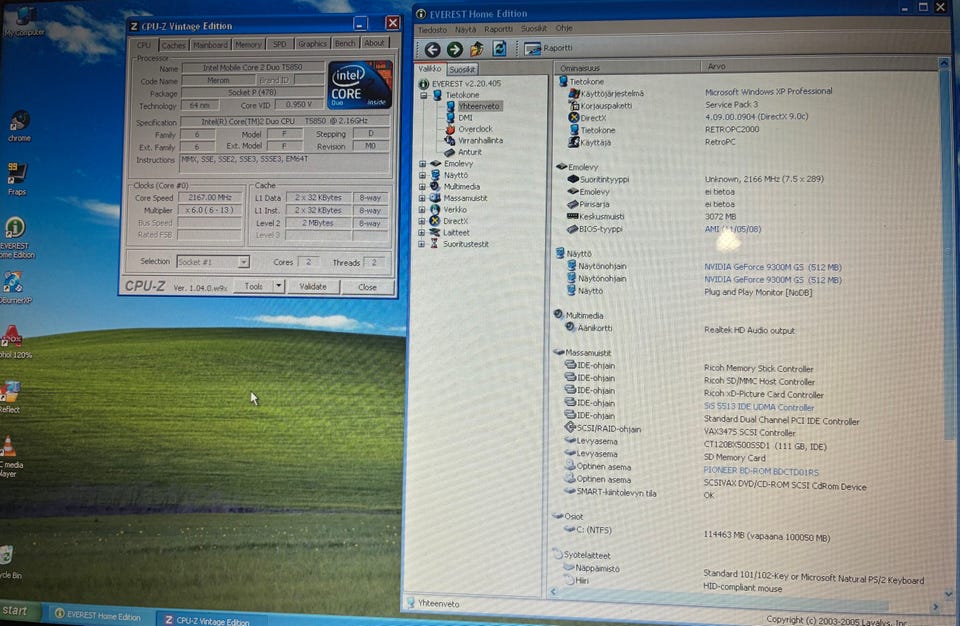Image resolution: width=960 pixels, height=626 pixels.
Task: Click the Back arrow in EVEREST toolbar
Action: (x=432, y=49)
